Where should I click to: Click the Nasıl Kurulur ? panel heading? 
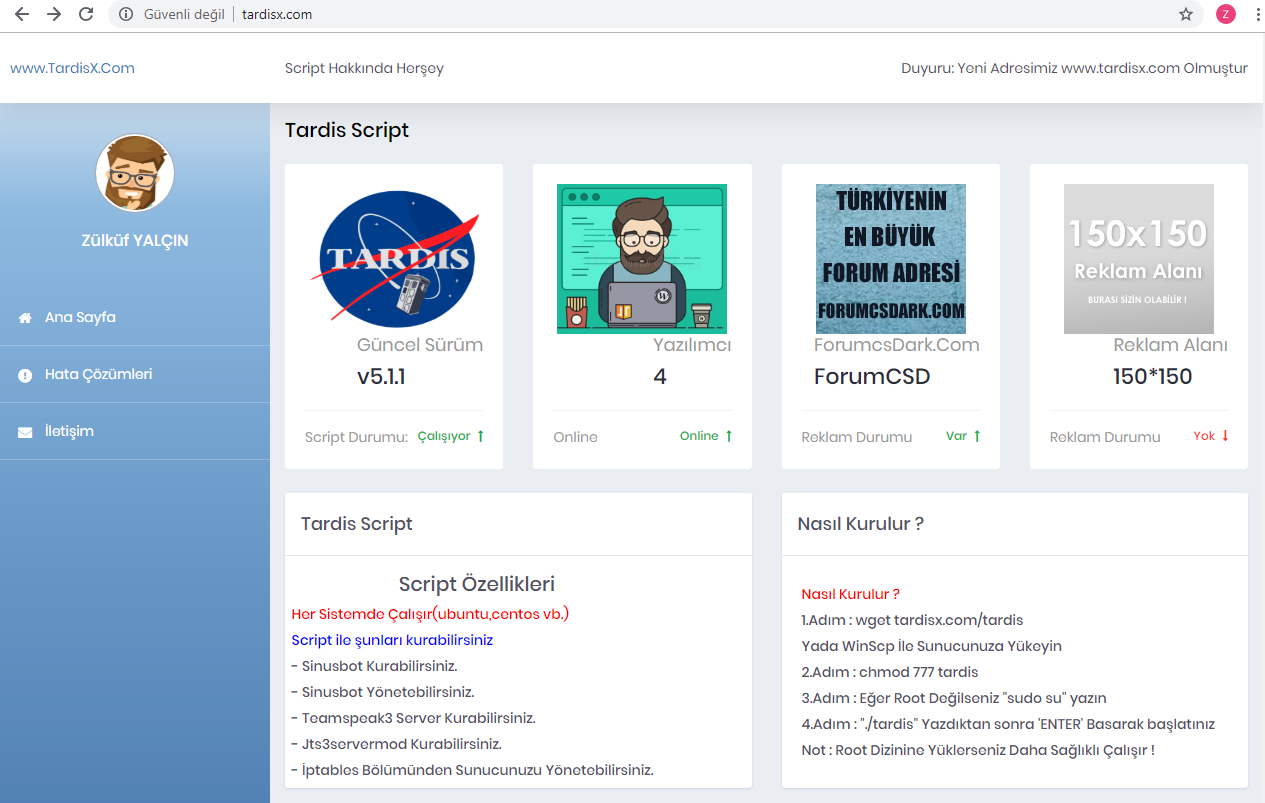860,524
